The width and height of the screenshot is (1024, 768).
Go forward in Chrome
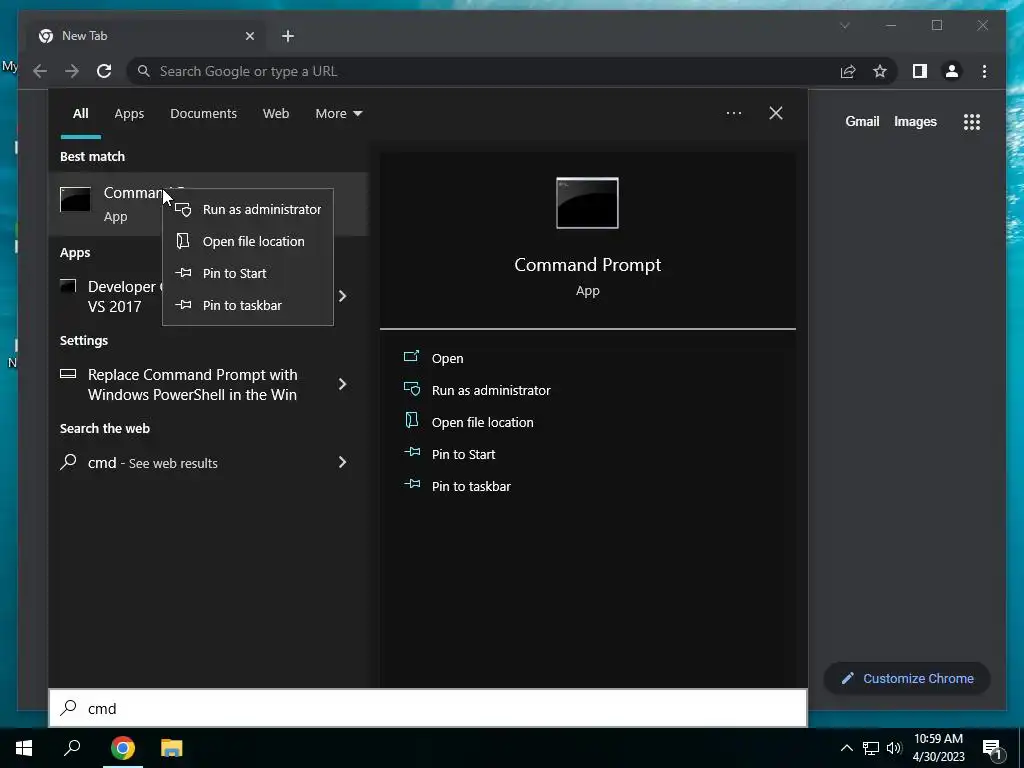72,71
